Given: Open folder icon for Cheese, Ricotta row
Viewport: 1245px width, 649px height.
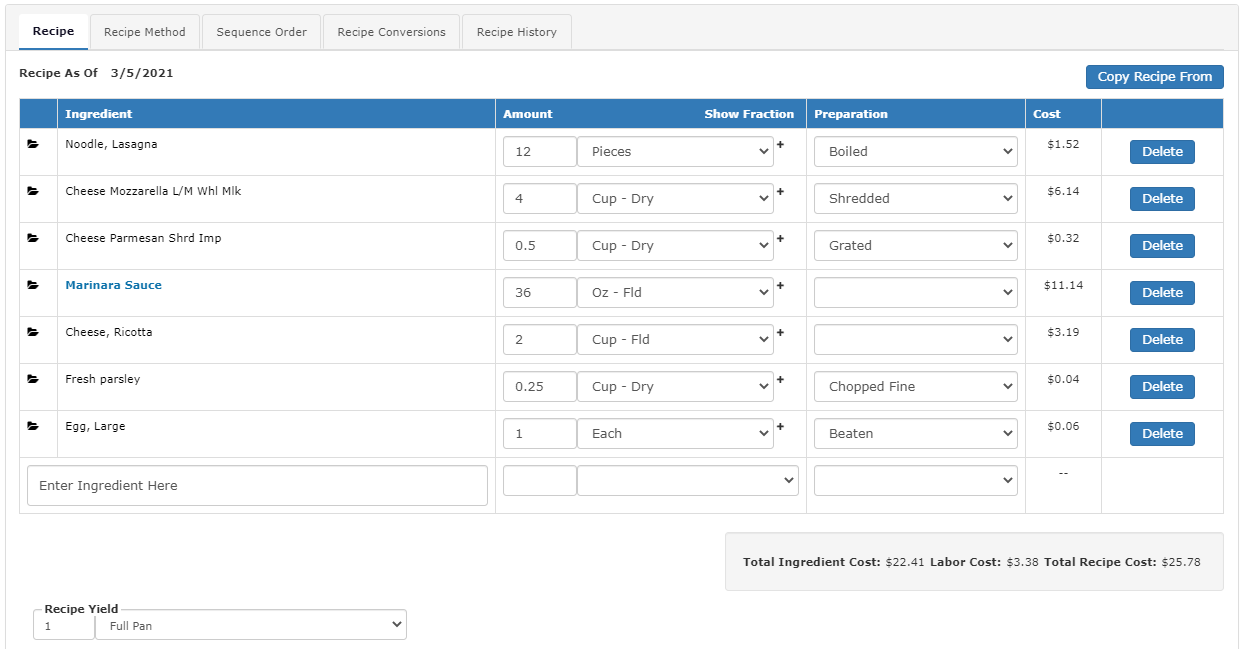Looking at the screenshot, I should (x=33, y=332).
